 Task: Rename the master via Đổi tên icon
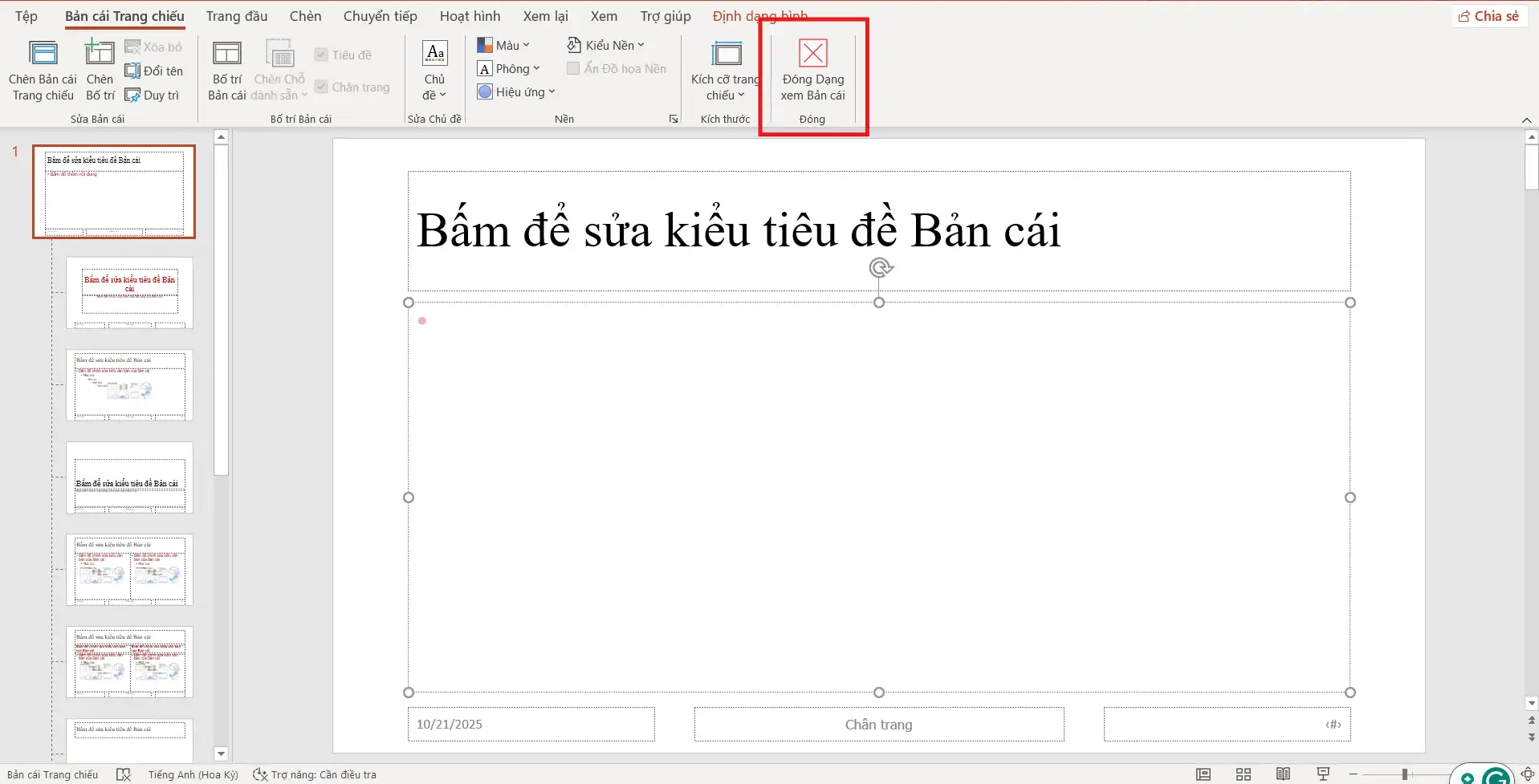pyautogui.click(x=155, y=71)
